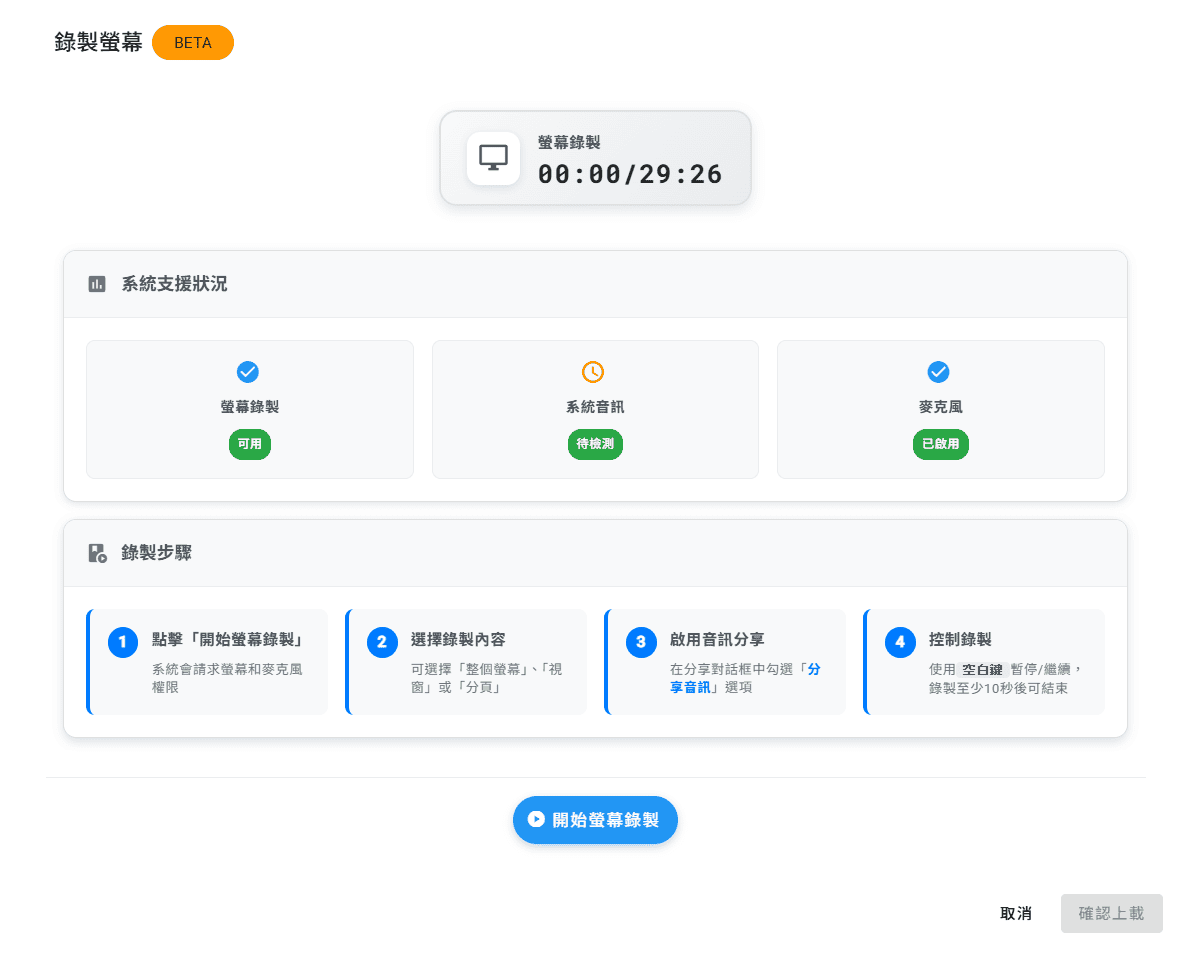Screen dimensions: 1184x953
Task: Click the 確認上載 upload button
Action: tap(1112, 914)
